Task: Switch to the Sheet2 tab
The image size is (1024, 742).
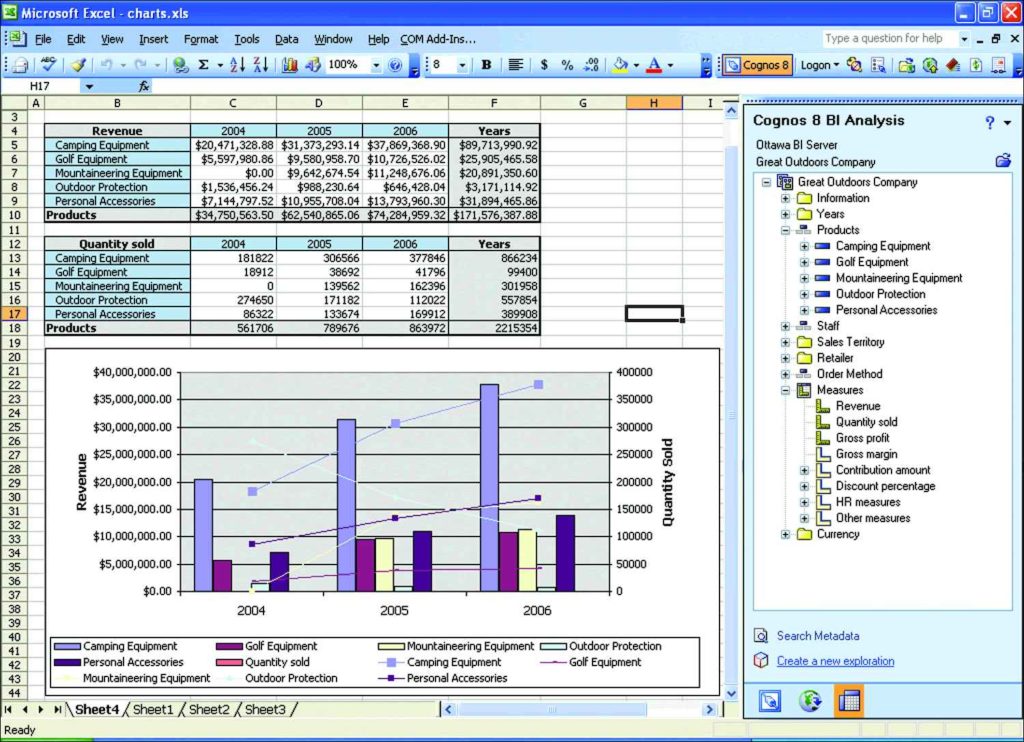Action: (x=209, y=710)
